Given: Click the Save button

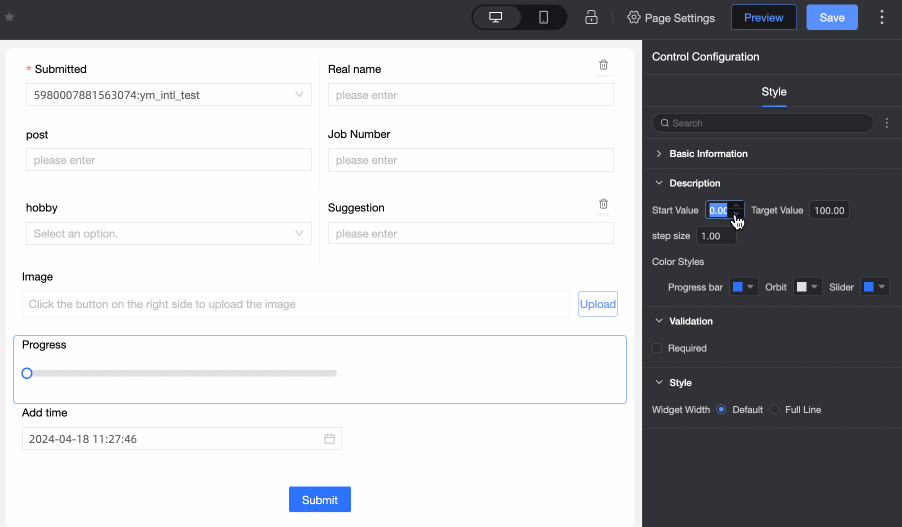Looking at the screenshot, I should click(832, 18).
